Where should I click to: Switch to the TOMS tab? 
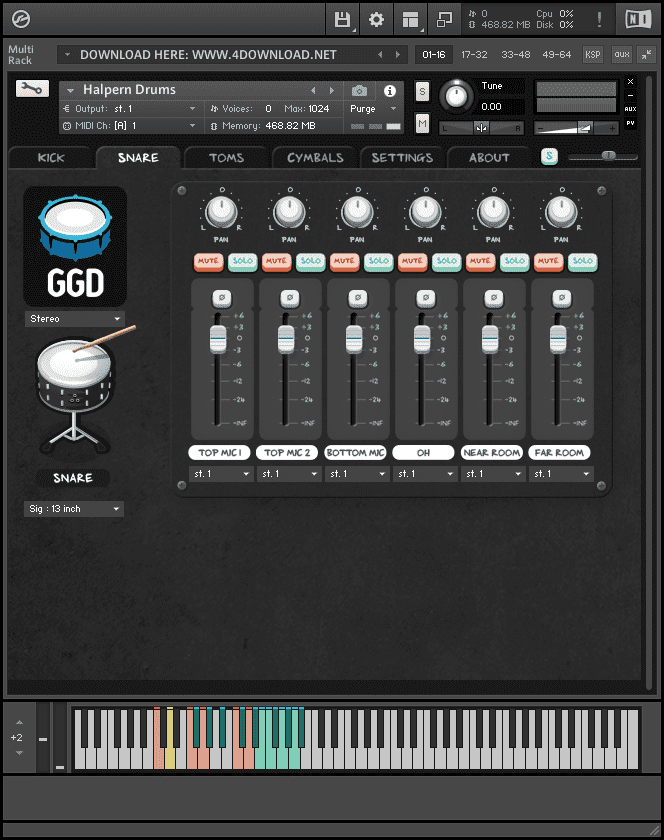tap(226, 158)
